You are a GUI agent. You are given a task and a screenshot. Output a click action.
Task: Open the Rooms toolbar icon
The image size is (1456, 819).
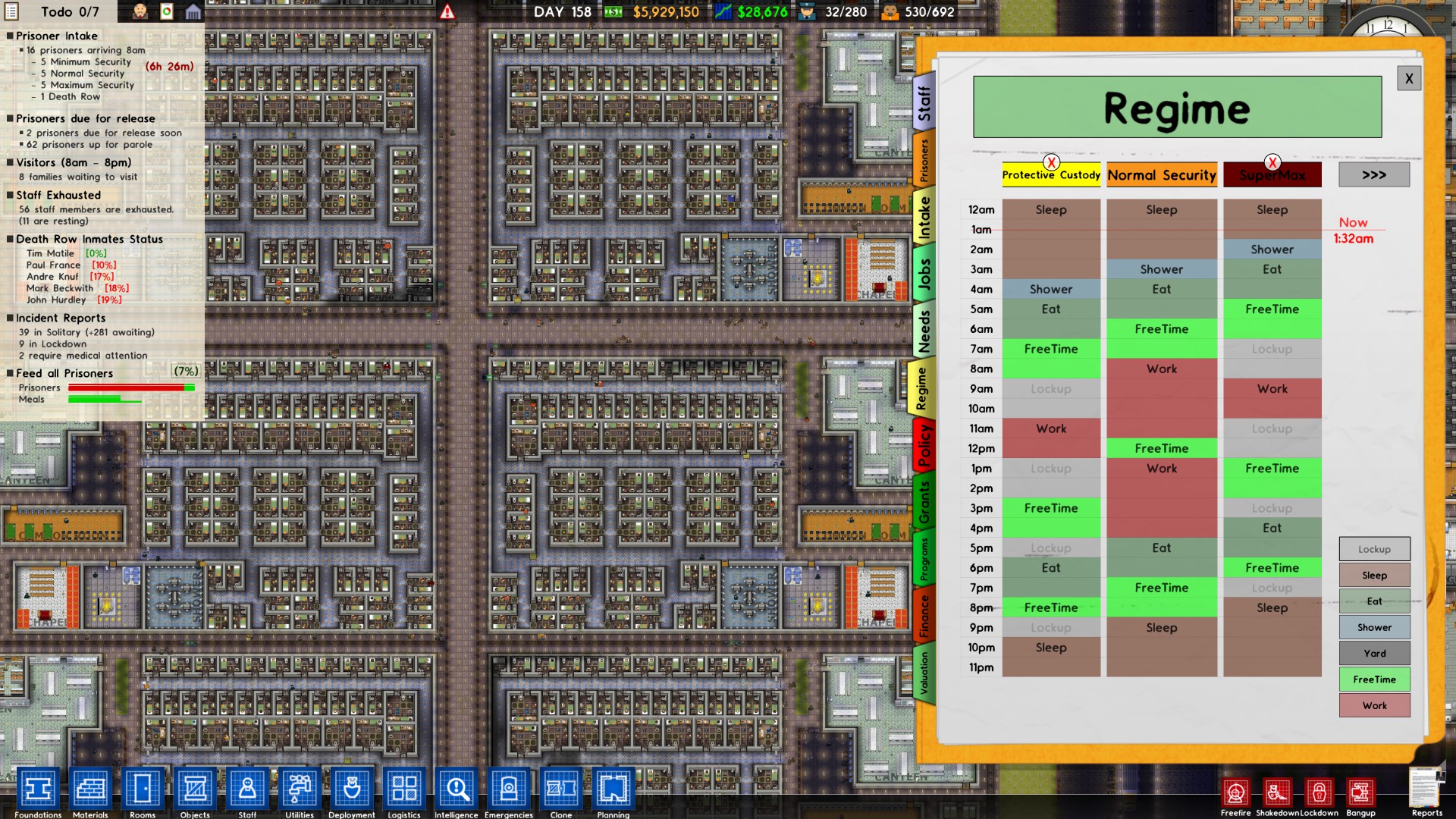click(143, 789)
